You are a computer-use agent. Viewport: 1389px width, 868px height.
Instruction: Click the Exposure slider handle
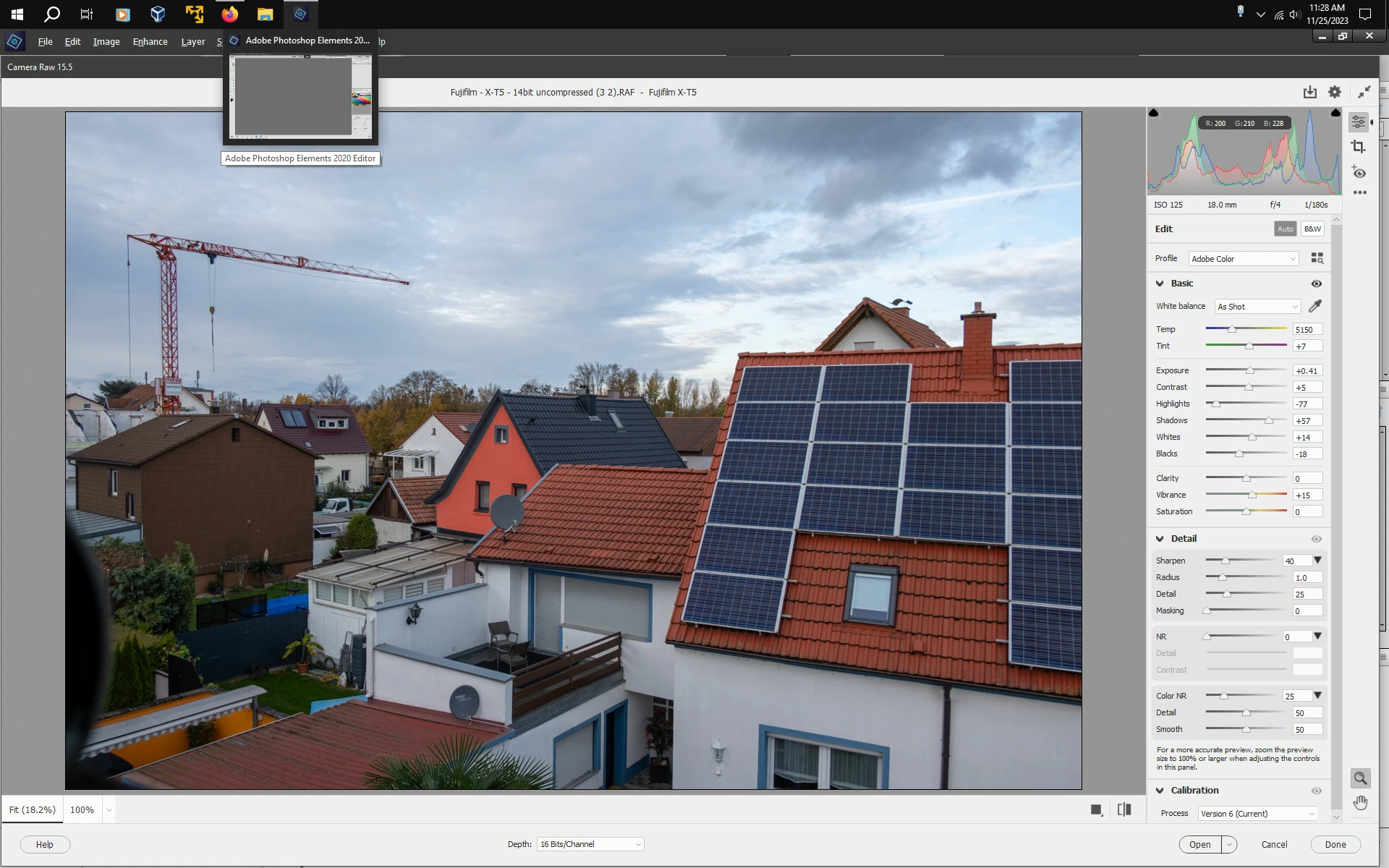(1249, 370)
